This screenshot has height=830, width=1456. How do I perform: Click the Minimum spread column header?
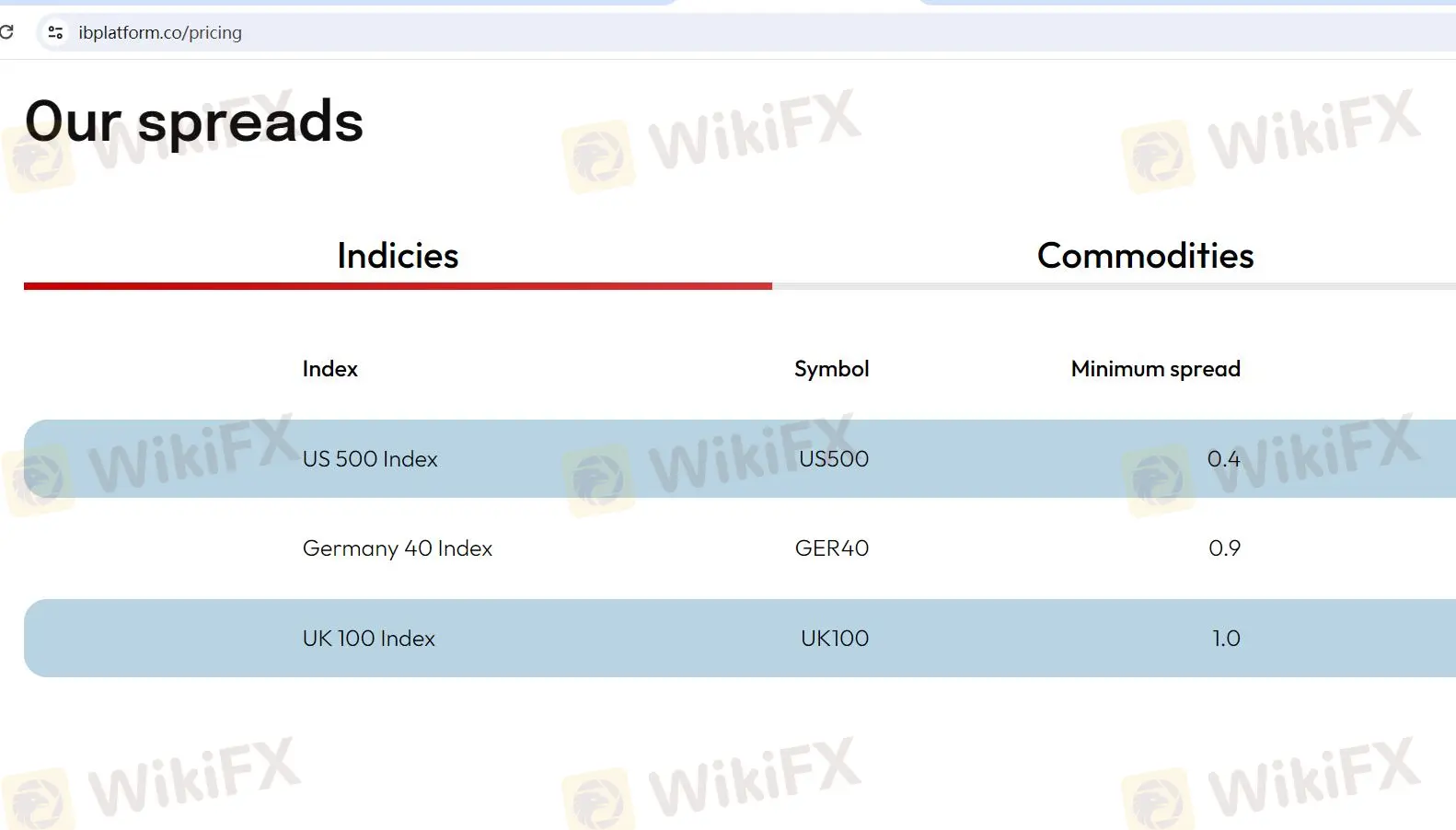pyautogui.click(x=1155, y=369)
